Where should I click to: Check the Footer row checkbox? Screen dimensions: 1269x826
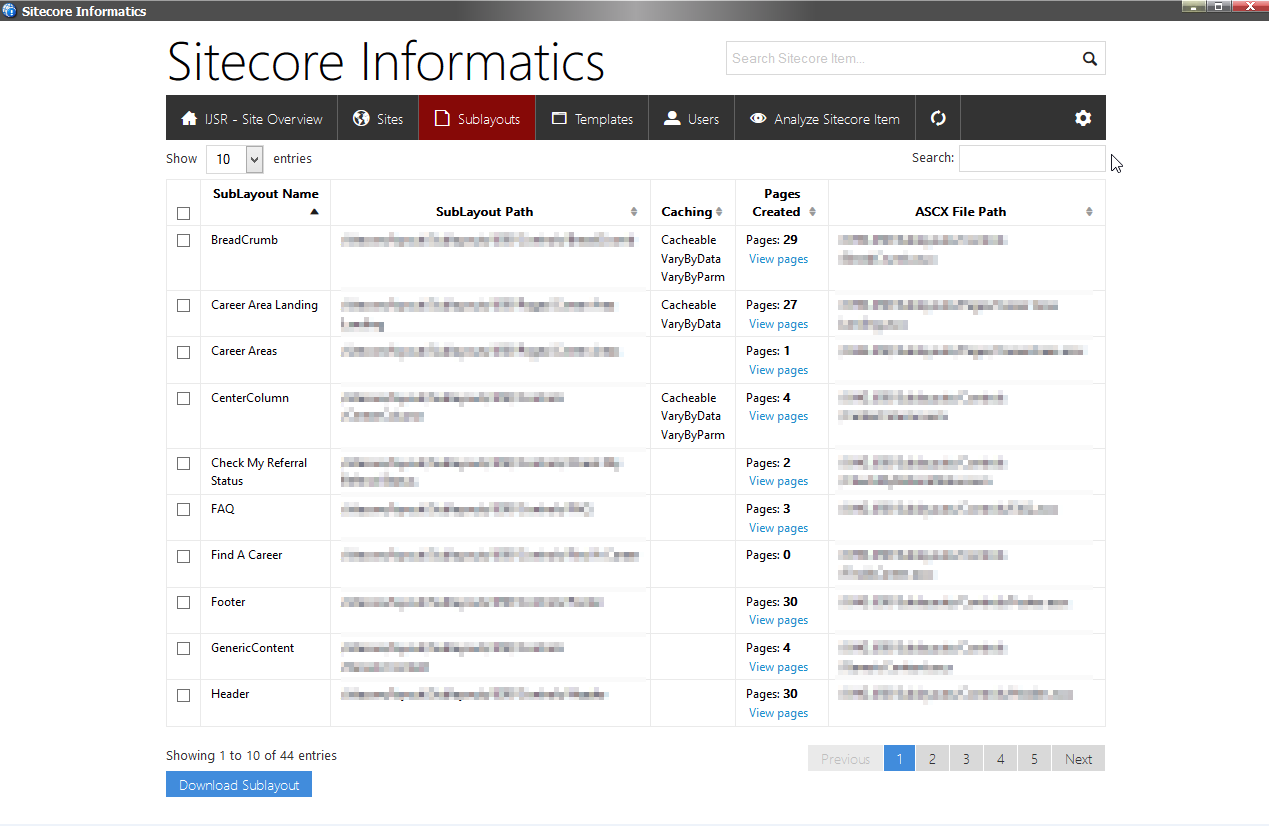pyautogui.click(x=183, y=602)
